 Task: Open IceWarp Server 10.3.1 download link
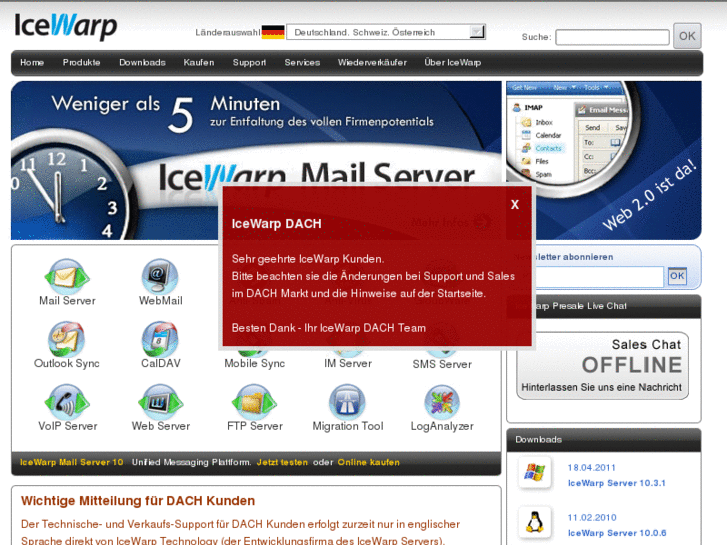pyautogui.click(x=617, y=483)
